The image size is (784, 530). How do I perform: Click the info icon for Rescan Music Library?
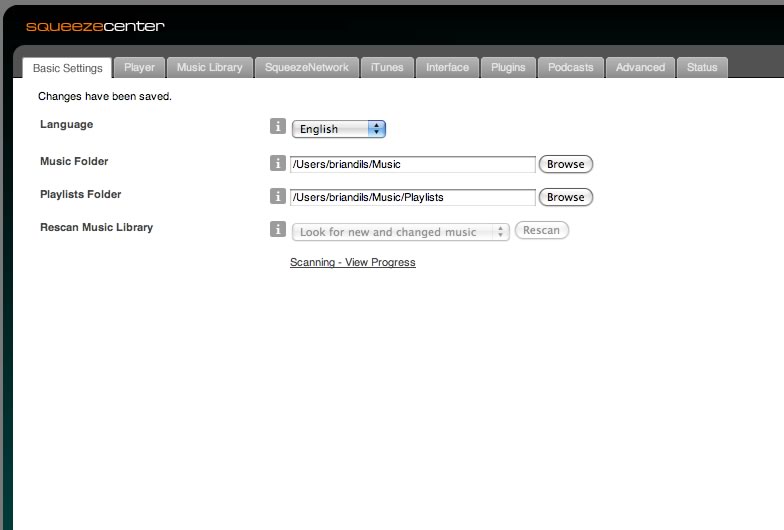pyautogui.click(x=278, y=230)
